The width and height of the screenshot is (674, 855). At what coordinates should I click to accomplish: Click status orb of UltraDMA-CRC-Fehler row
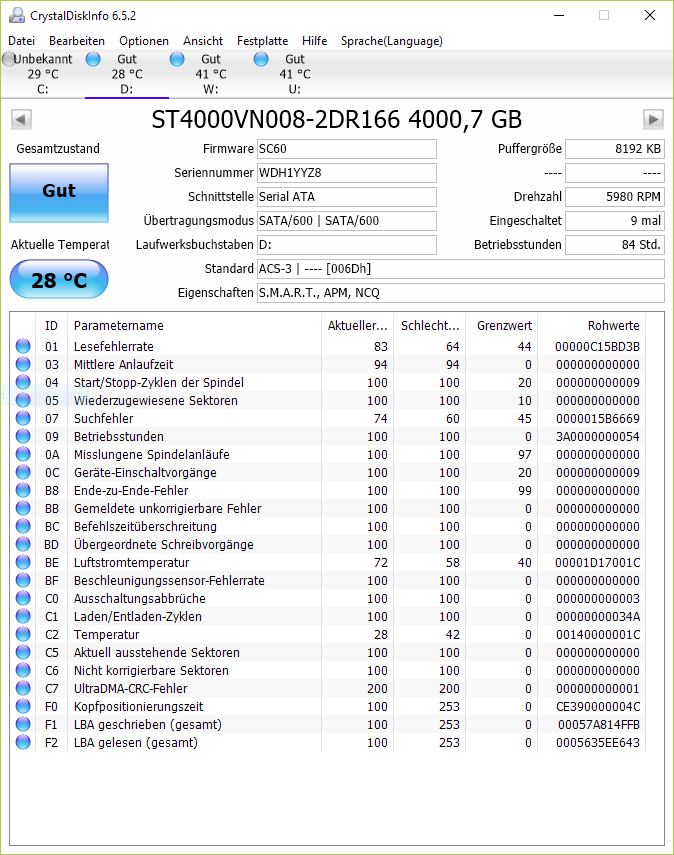(23, 688)
